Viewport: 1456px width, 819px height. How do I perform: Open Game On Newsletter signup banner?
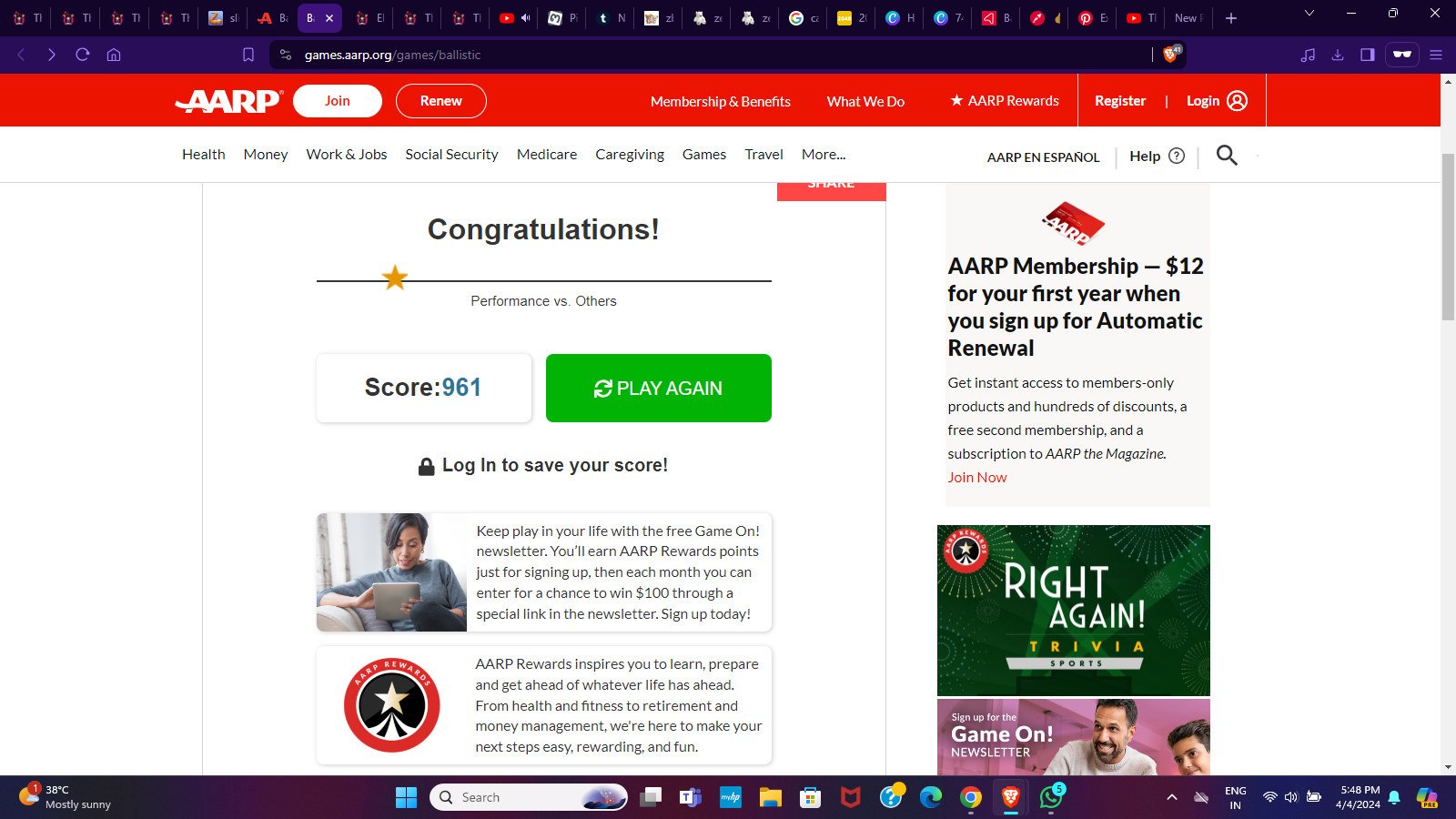1074,737
